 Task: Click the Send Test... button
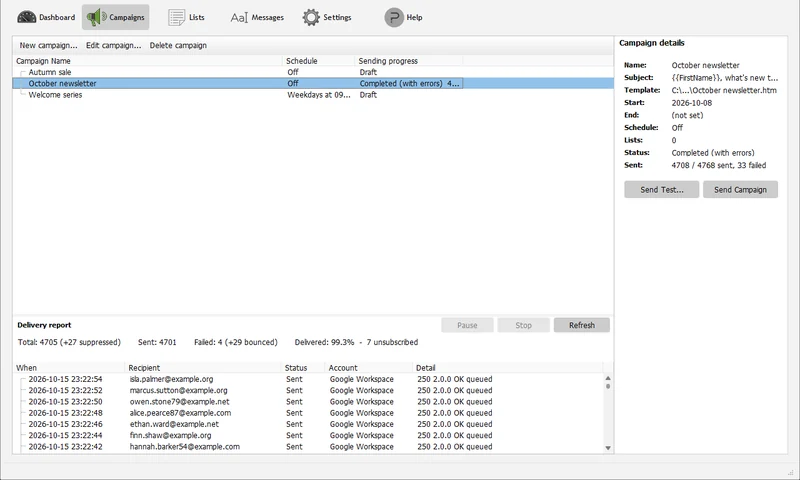click(662, 189)
